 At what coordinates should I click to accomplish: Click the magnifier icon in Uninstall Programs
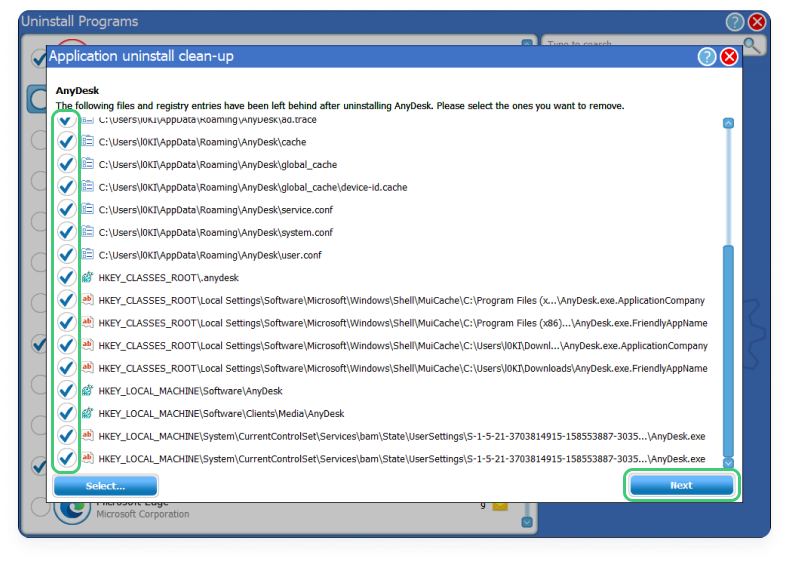[x=752, y=45]
